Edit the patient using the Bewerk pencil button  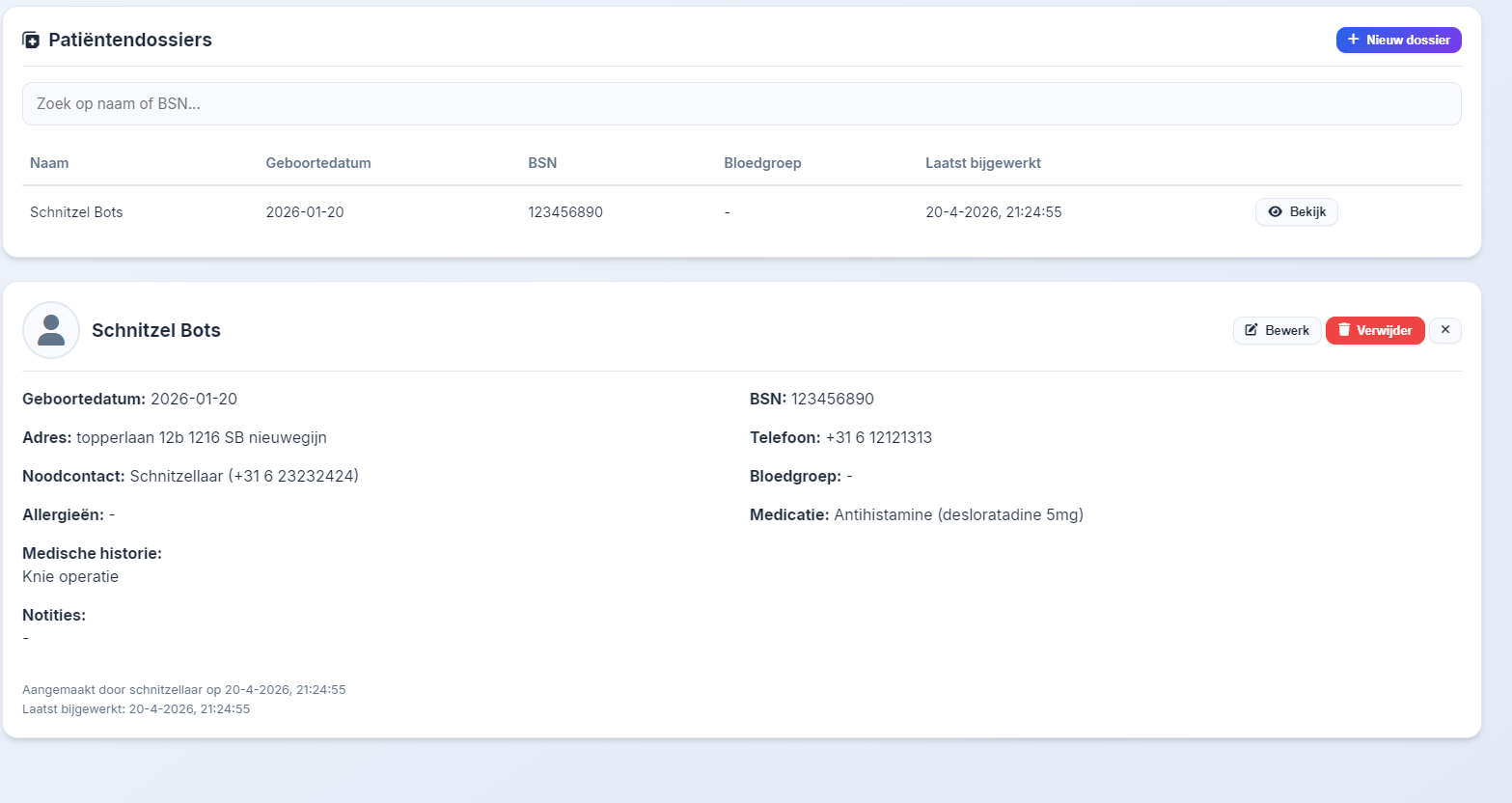1277,330
